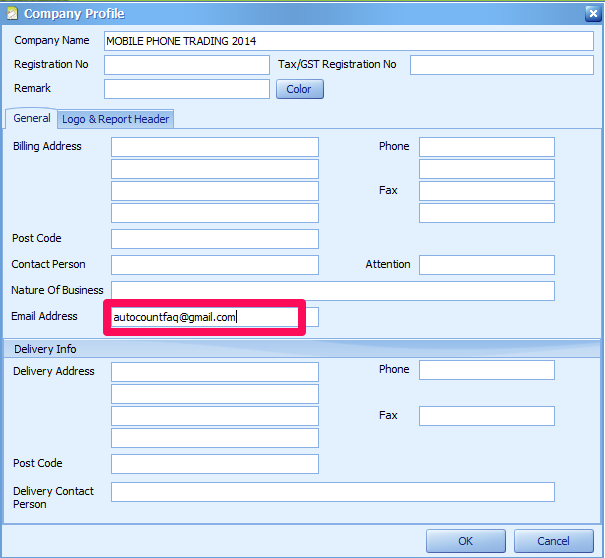
Task: Click the Nature Of Business field
Action: click(x=333, y=291)
